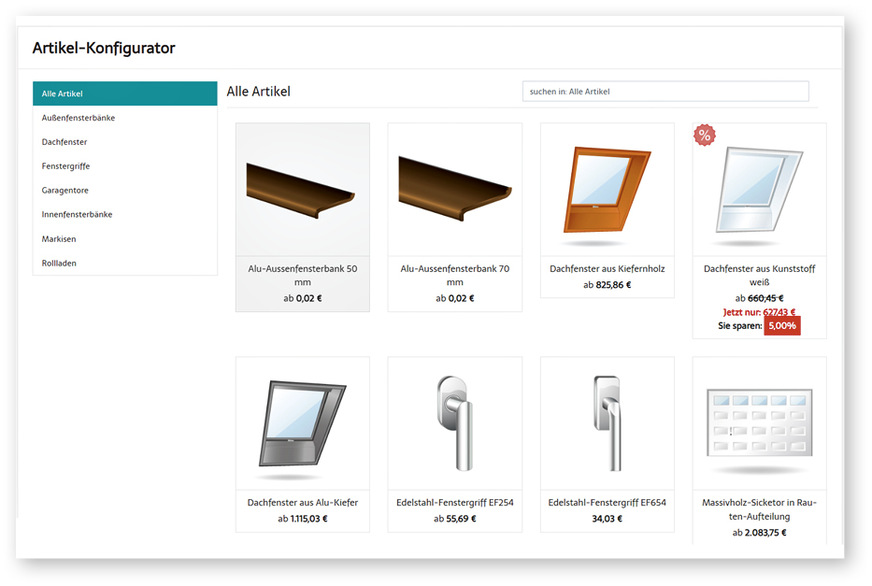Click the red percent discount badge
This screenshot has width=872, height=586.
(x=705, y=136)
